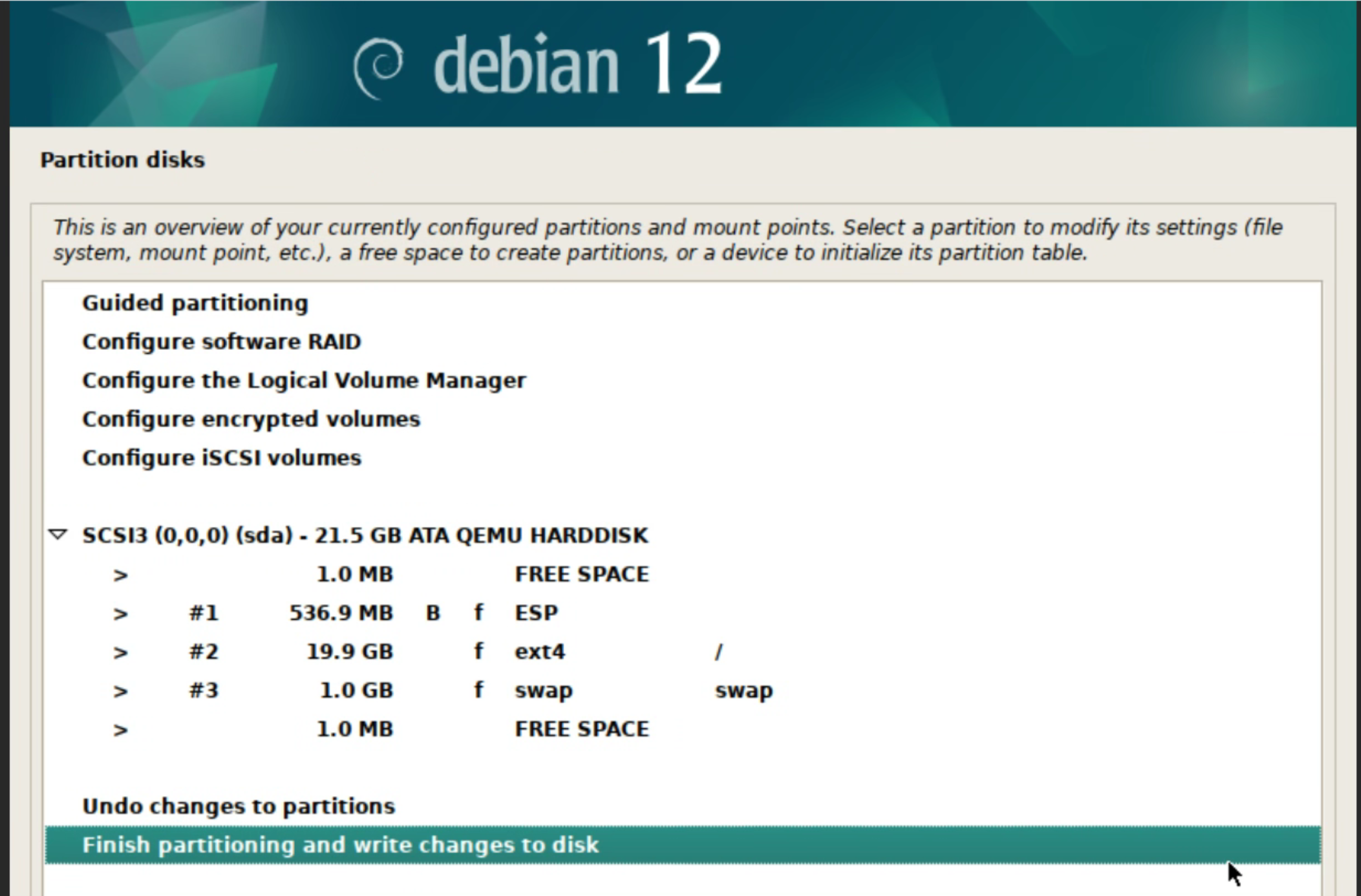Viewport: 1361px width, 896px height.
Task: Click the 1.0 GB size value
Action: tap(357, 691)
